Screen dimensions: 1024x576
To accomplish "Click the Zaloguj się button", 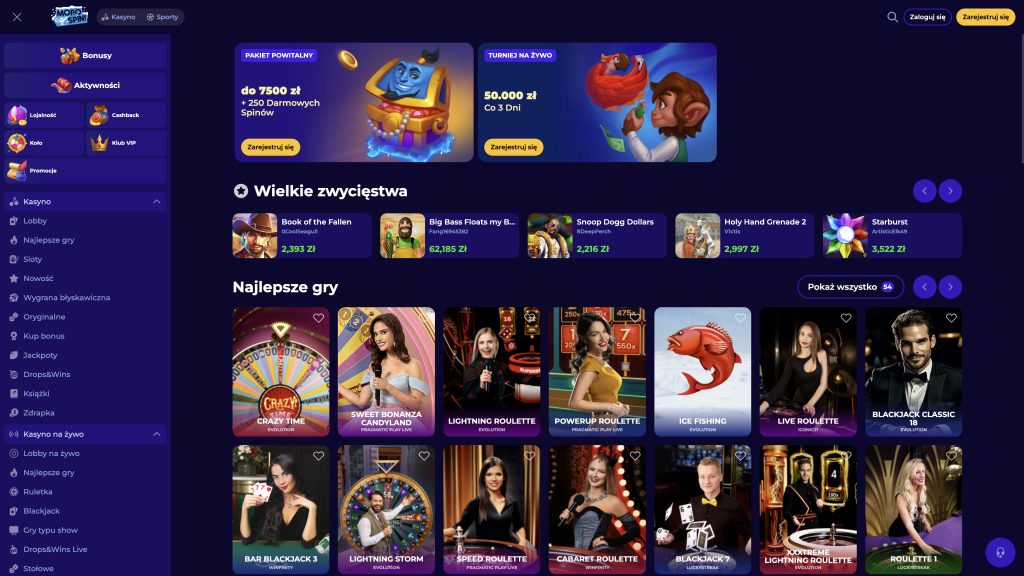I will pos(927,17).
